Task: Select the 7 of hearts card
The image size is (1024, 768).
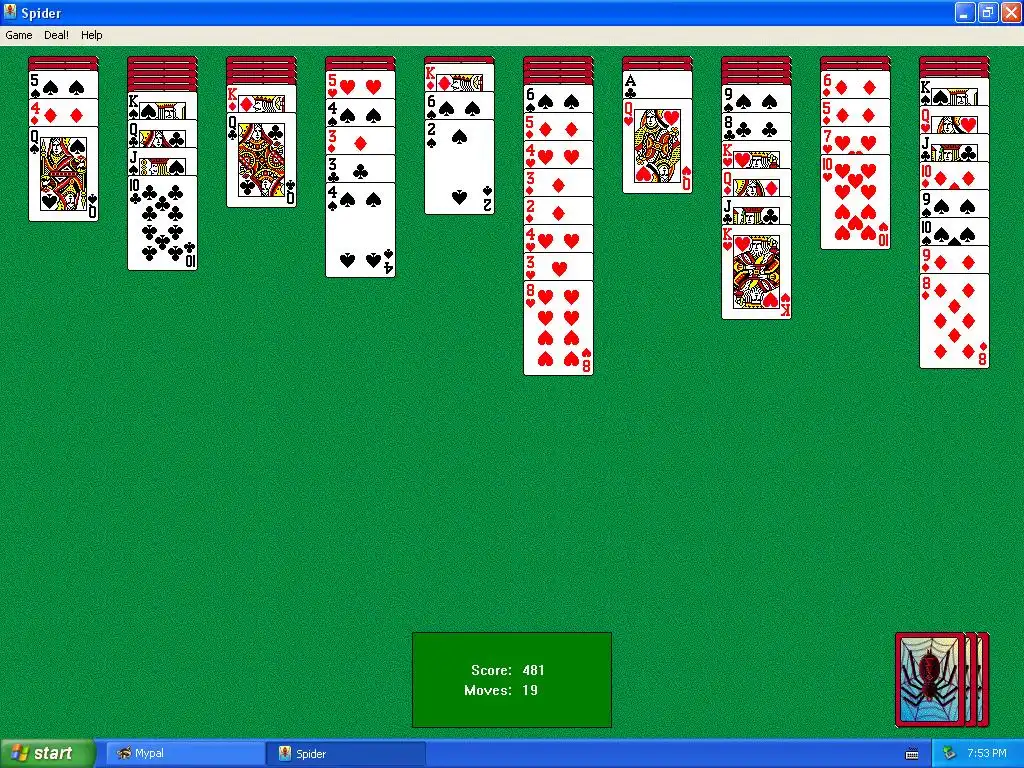Action: pyautogui.click(x=855, y=141)
